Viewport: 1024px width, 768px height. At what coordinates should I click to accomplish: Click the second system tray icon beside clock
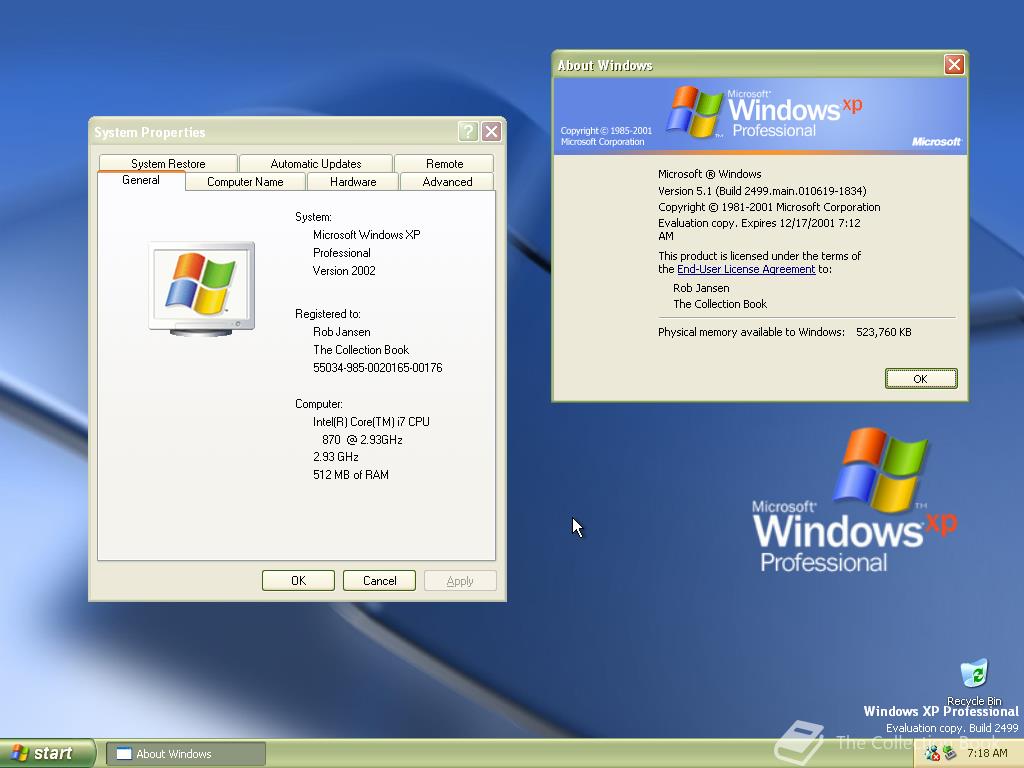coord(950,754)
